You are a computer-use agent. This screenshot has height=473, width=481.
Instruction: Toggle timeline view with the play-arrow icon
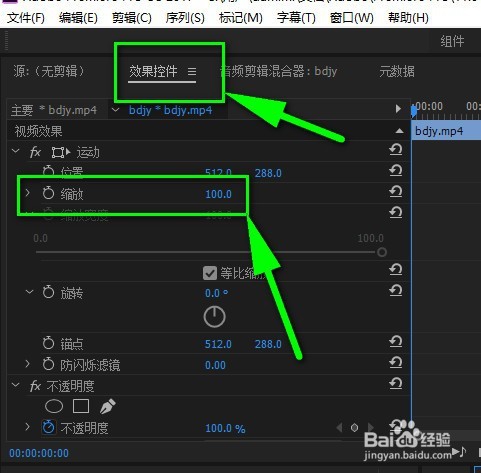(398, 109)
